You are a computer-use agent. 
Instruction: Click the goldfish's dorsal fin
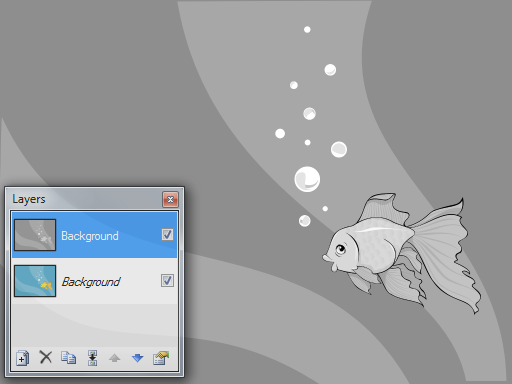[x=383, y=208]
